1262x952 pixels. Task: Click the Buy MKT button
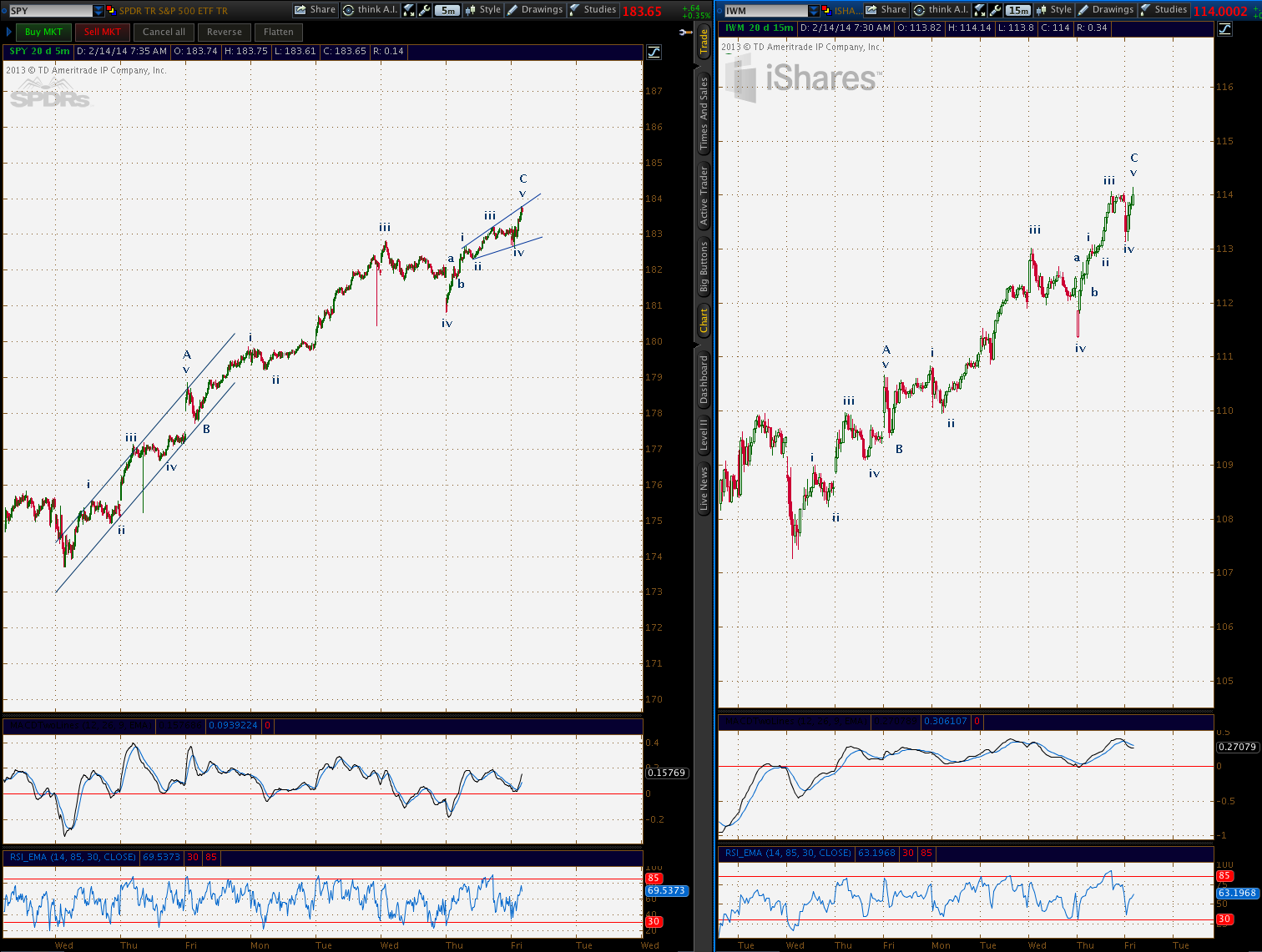[43, 32]
